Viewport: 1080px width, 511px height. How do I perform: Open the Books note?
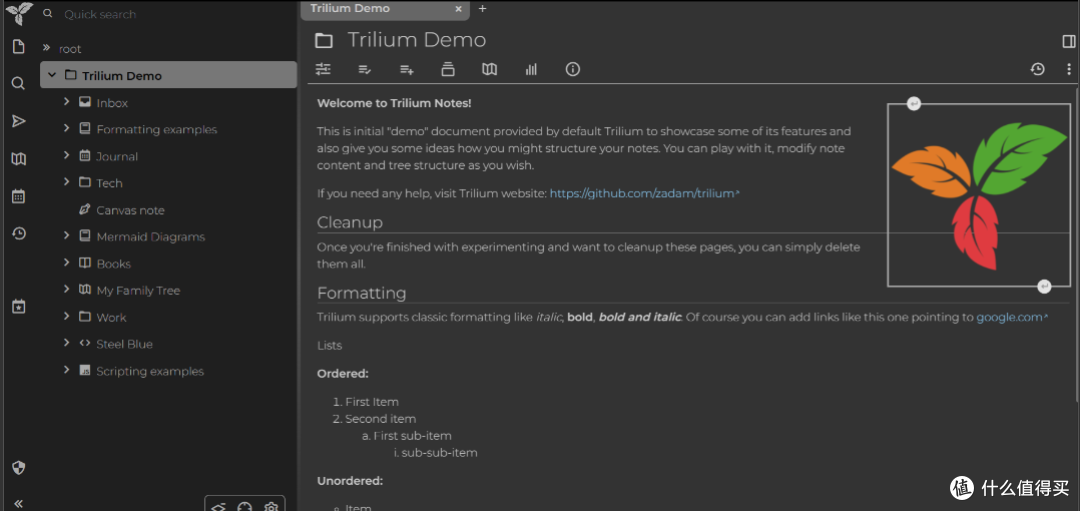114,264
